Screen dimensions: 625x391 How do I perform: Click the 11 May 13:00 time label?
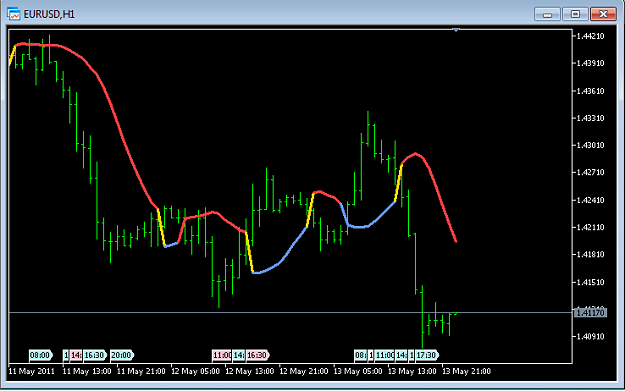[87, 371]
